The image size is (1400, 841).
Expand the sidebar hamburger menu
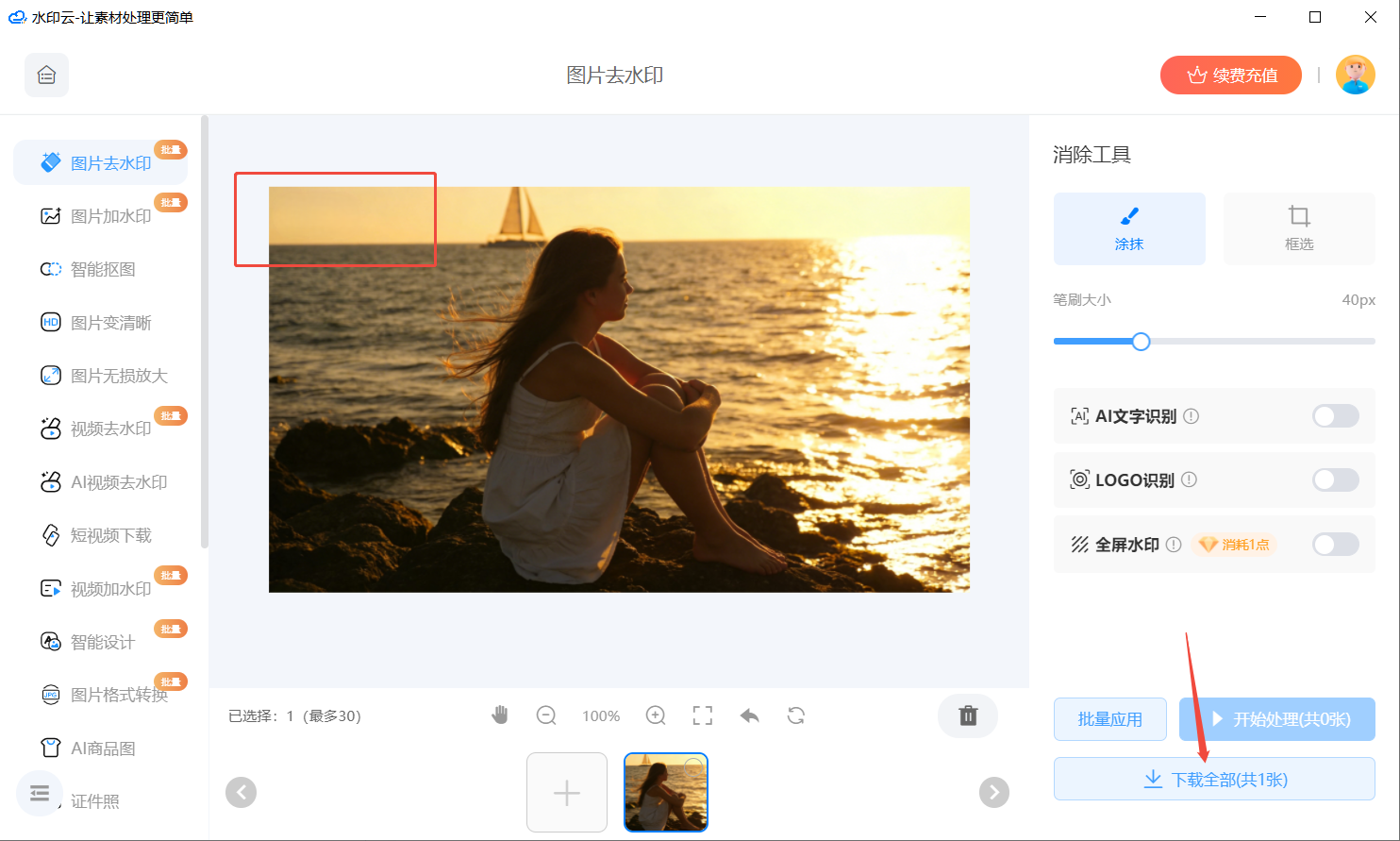(40, 793)
